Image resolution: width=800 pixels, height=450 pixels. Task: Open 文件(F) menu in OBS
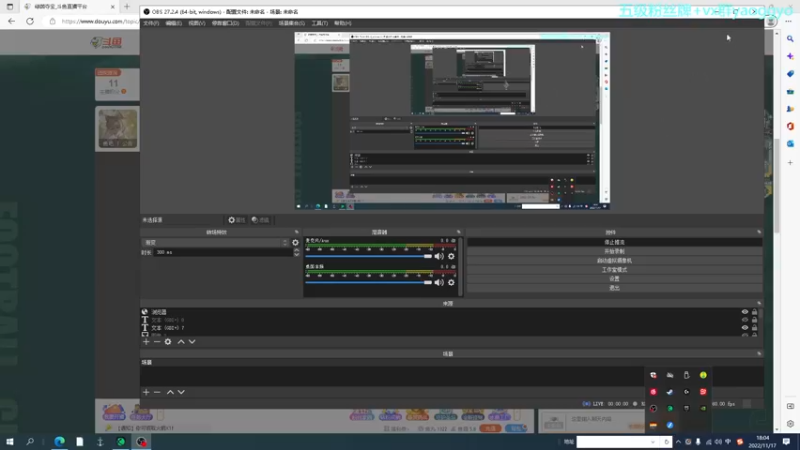coord(151,23)
